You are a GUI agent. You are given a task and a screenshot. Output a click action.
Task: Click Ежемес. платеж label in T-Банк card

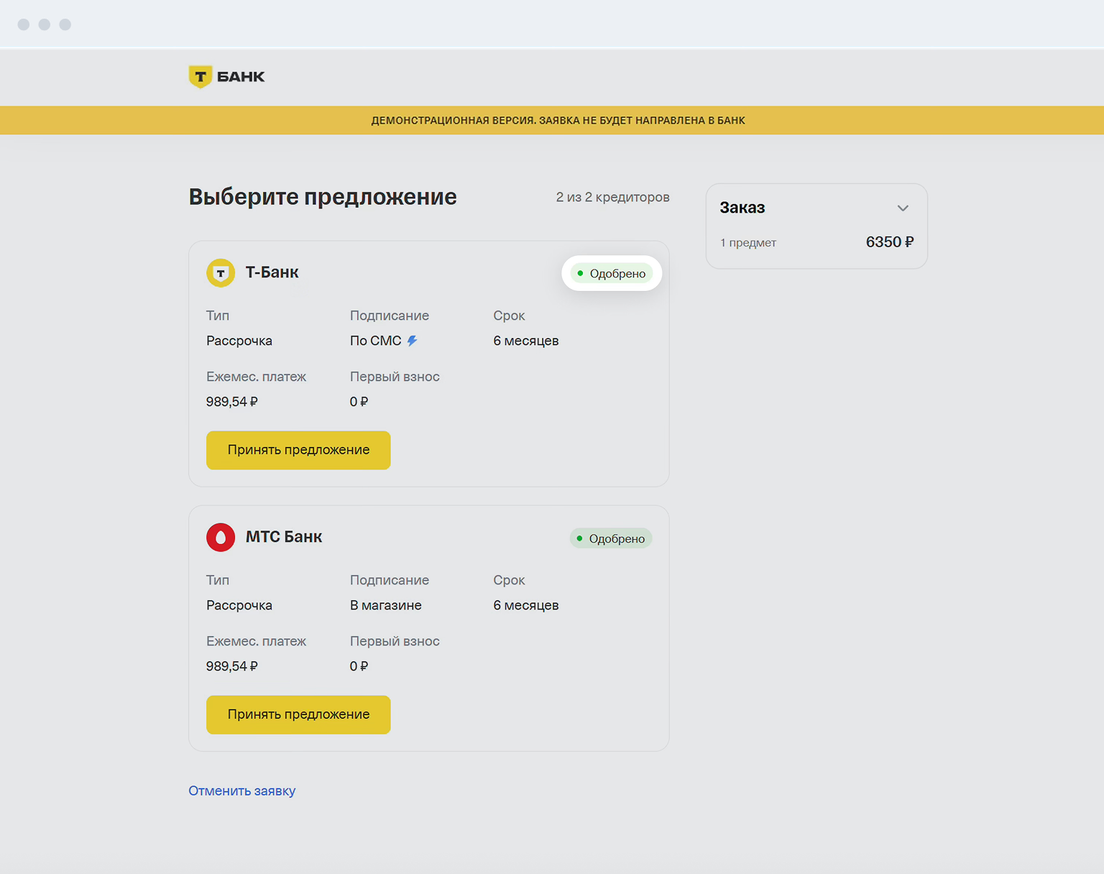click(x=256, y=377)
